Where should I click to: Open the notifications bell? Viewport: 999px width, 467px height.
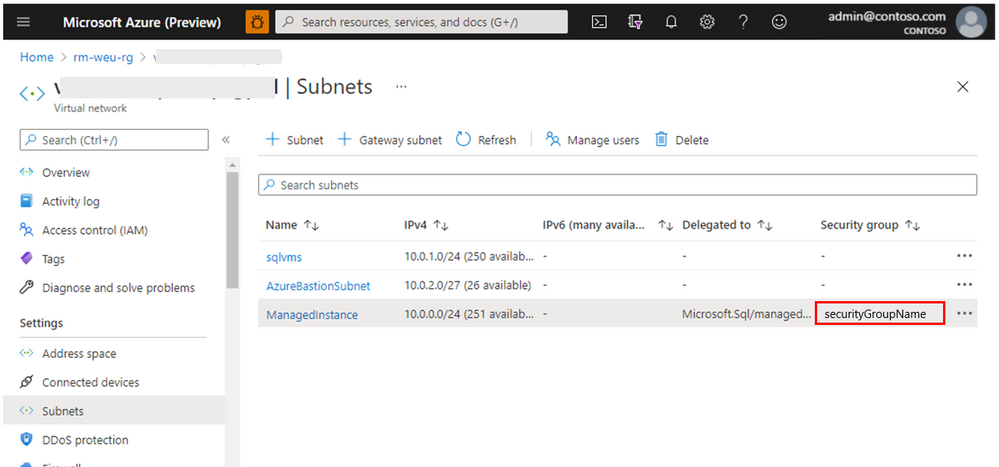(671, 22)
